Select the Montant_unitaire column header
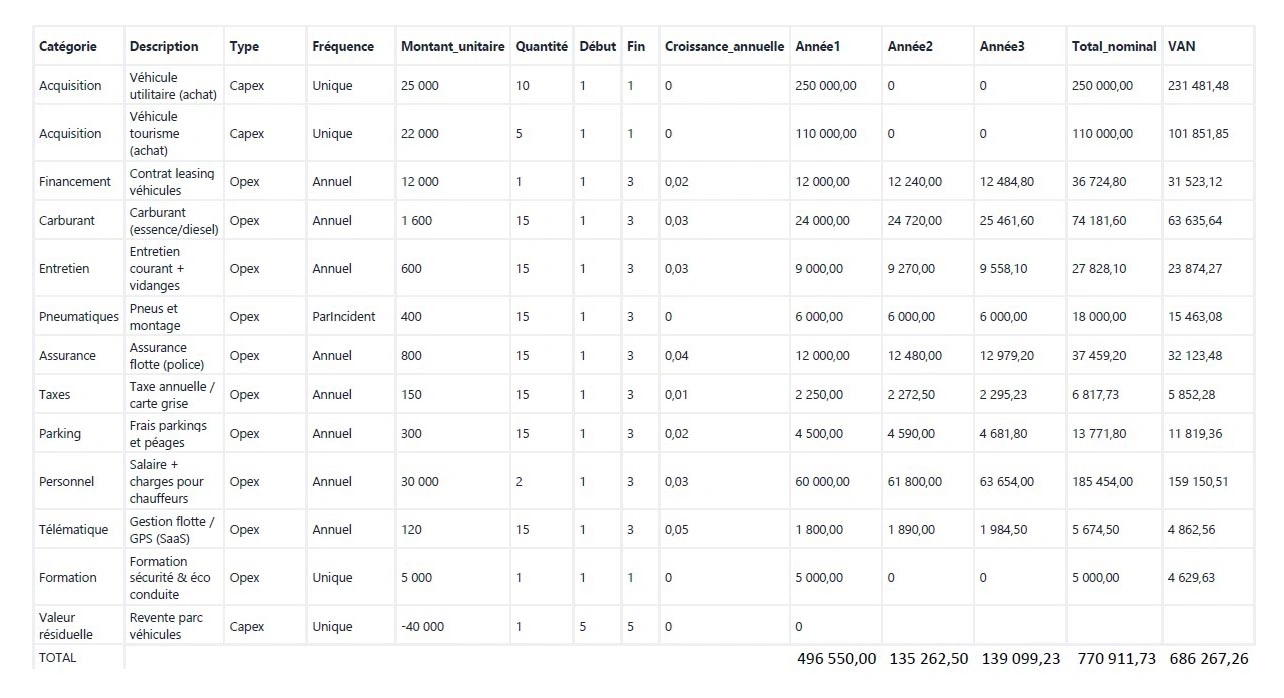 pyautogui.click(x=452, y=46)
